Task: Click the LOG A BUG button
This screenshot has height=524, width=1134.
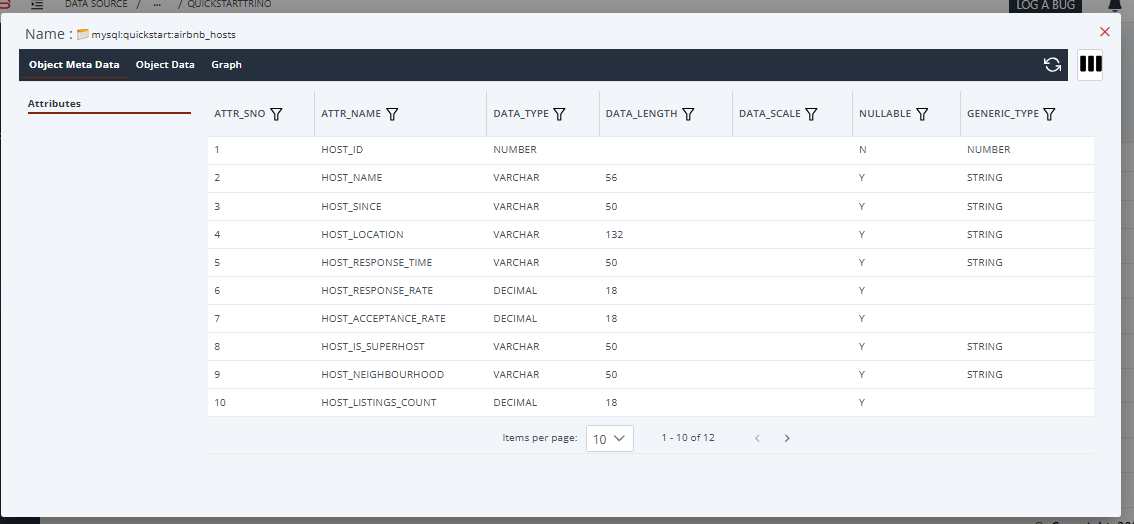Action: pyautogui.click(x=1045, y=5)
